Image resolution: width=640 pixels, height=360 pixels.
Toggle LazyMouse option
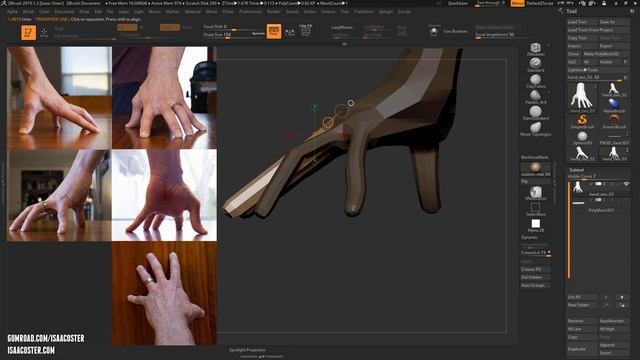(x=342, y=27)
